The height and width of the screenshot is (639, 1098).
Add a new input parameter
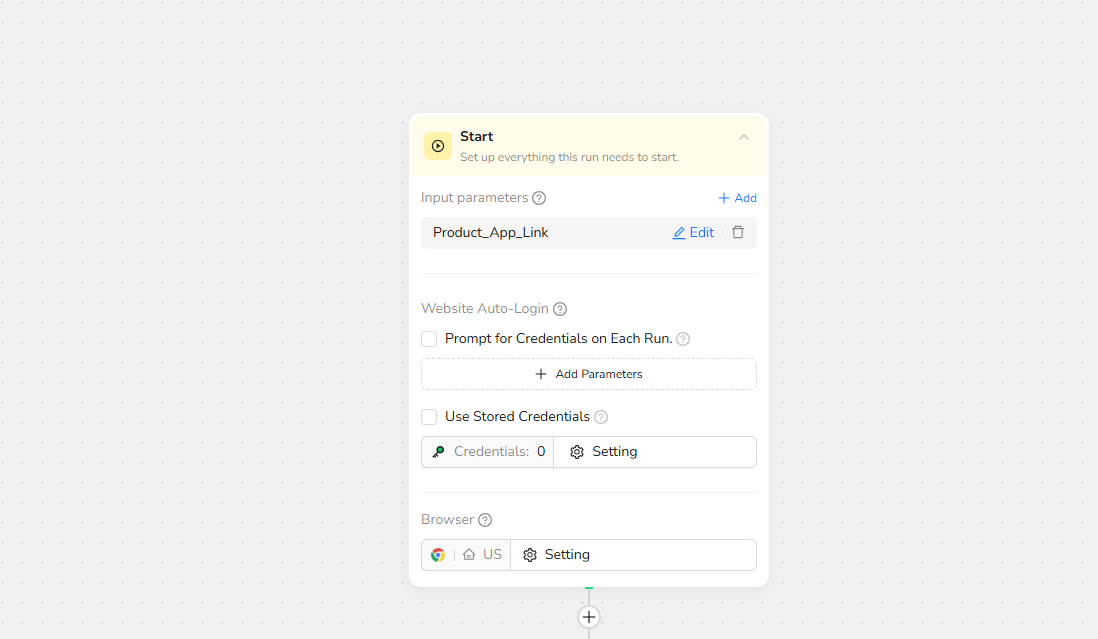tap(737, 198)
